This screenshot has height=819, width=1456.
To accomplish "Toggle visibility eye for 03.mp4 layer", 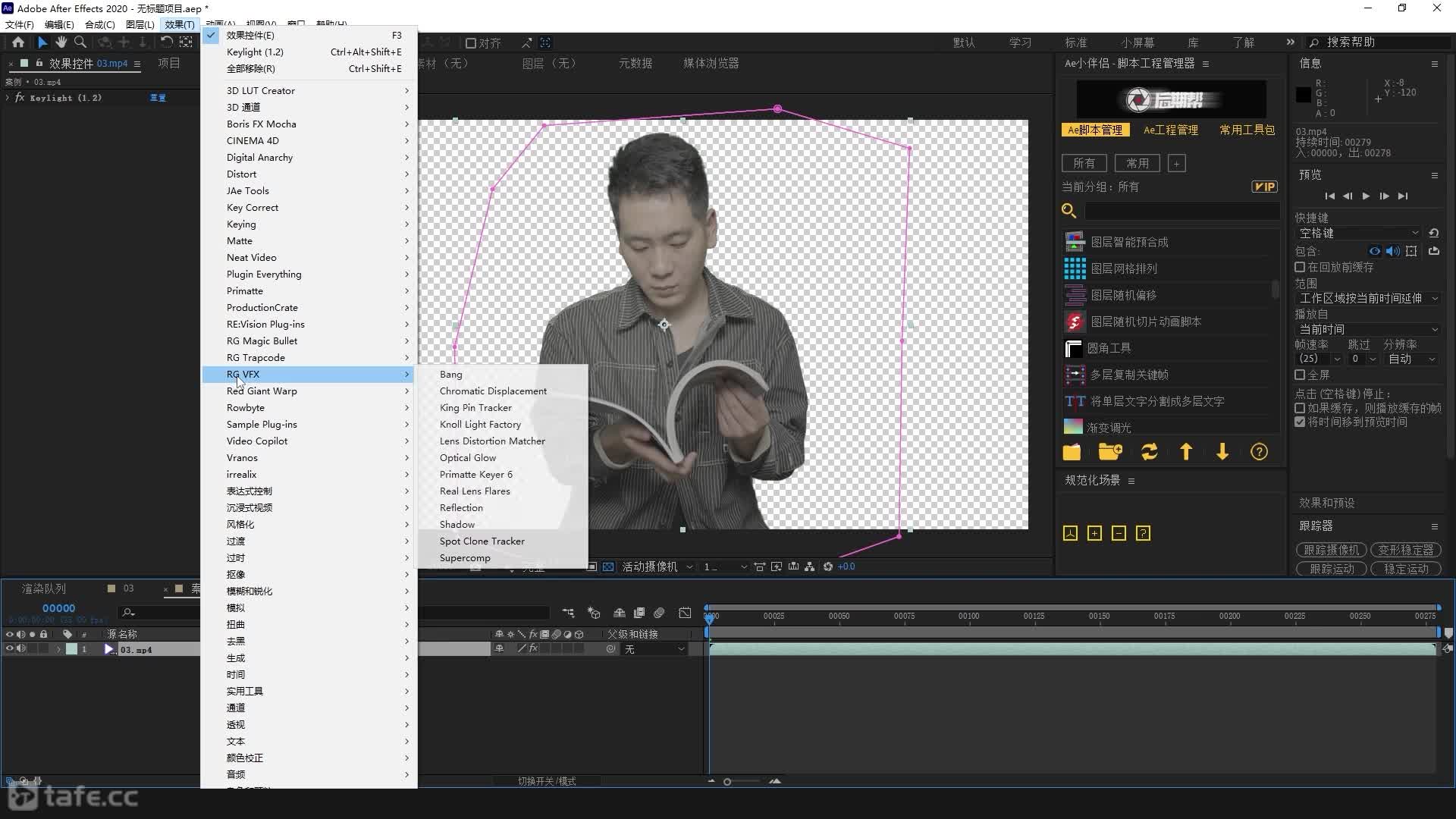I will pyautogui.click(x=10, y=649).
